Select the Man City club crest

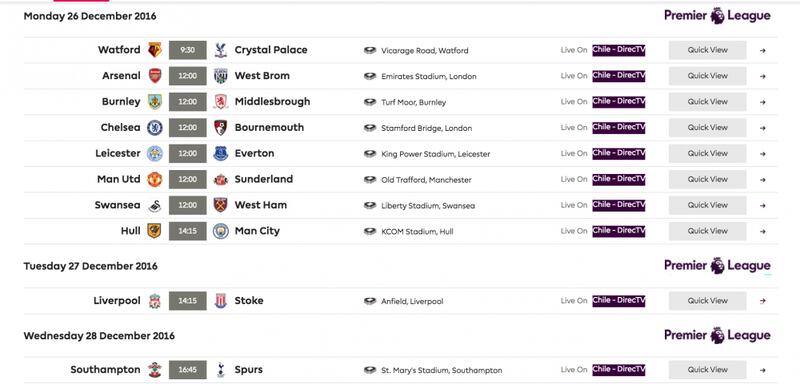(x=220, y=231)
